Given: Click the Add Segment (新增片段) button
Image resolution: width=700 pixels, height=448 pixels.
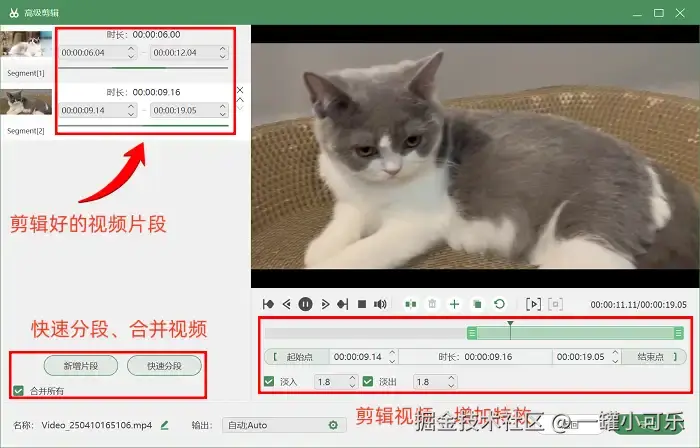Looking at the screenshot, I should (x=81, y=366).
